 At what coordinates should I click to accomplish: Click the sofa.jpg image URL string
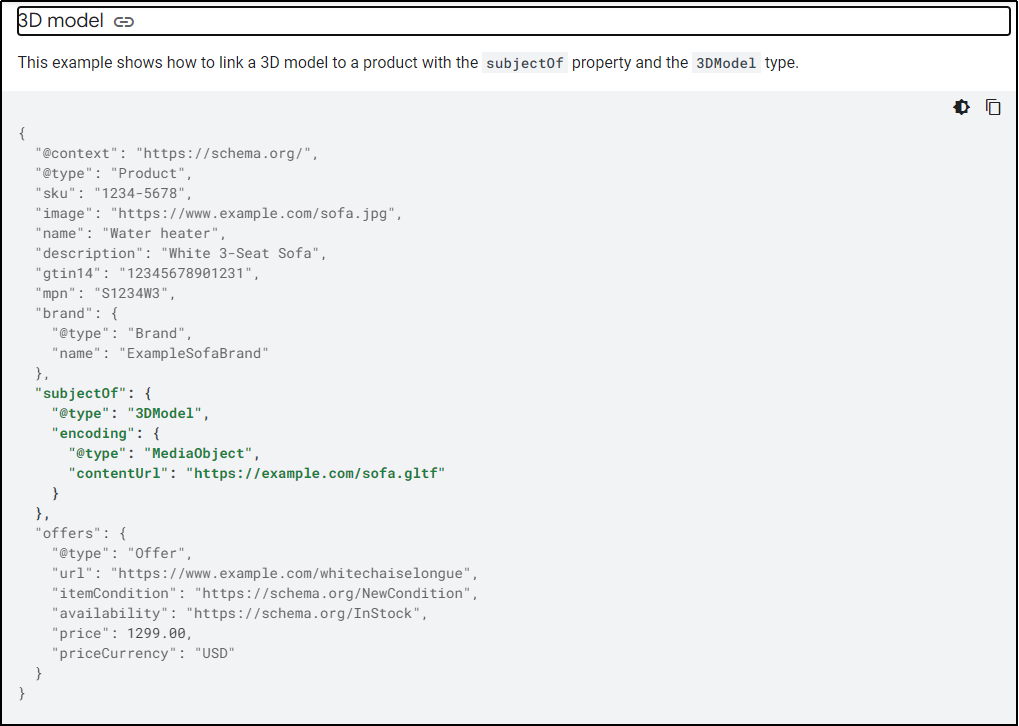pyautogui.click(x=256, y=213)
